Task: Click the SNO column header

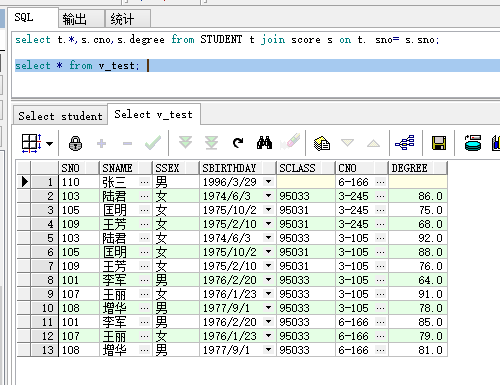Action: (79, 168)
